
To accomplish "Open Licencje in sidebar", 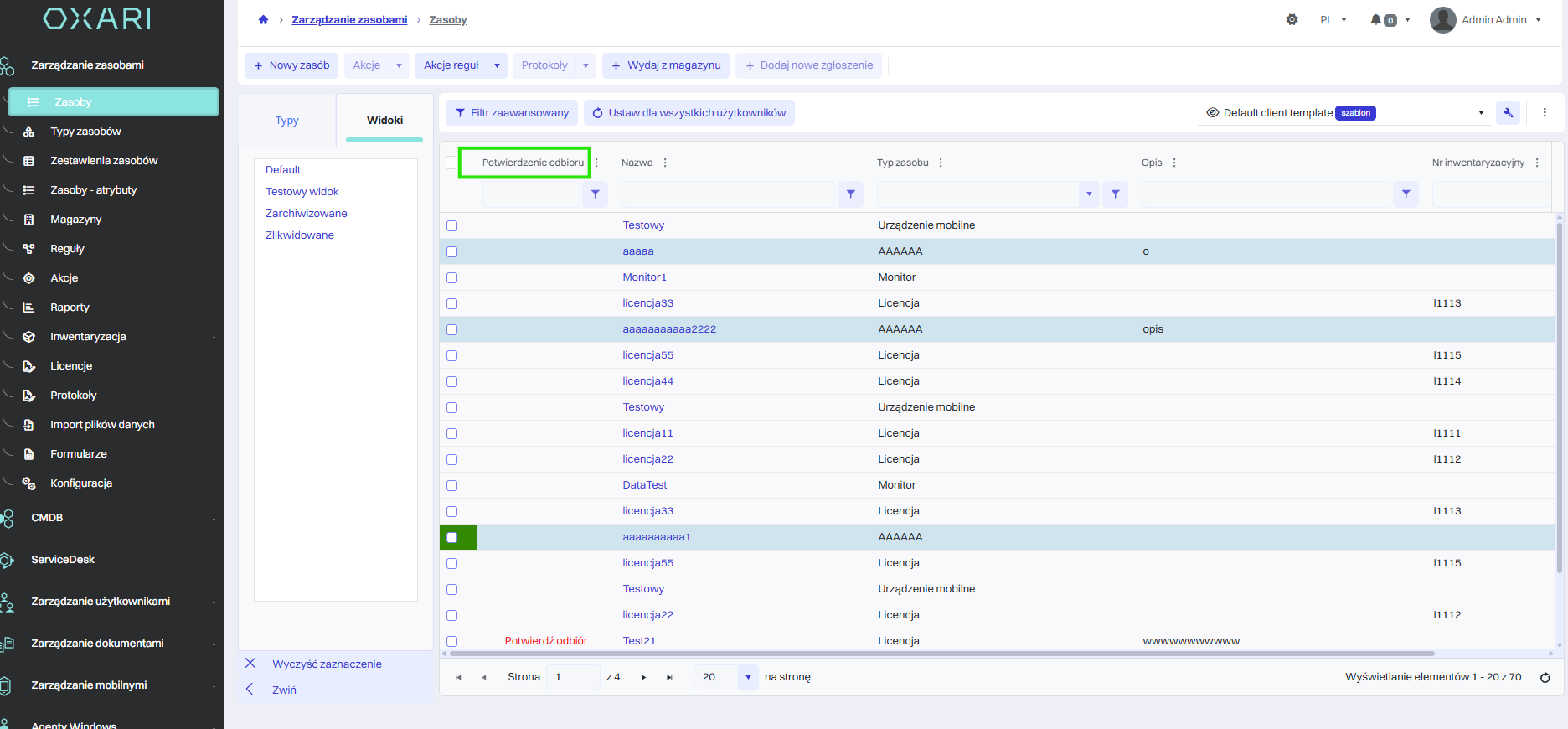I will tap(71, 366).
